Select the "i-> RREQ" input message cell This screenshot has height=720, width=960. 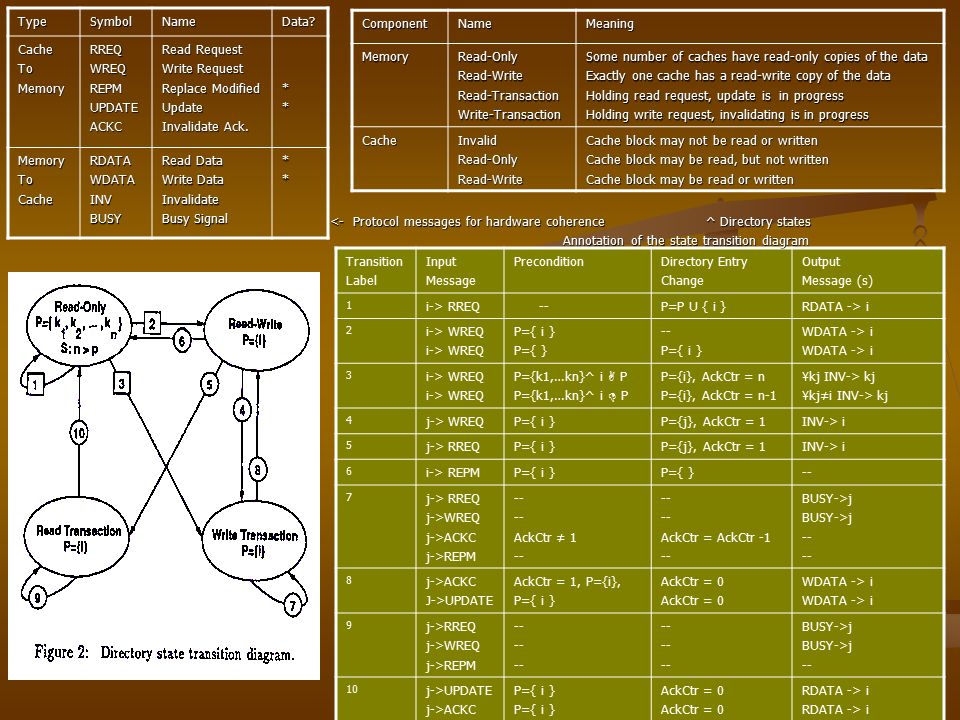point(452,307)
